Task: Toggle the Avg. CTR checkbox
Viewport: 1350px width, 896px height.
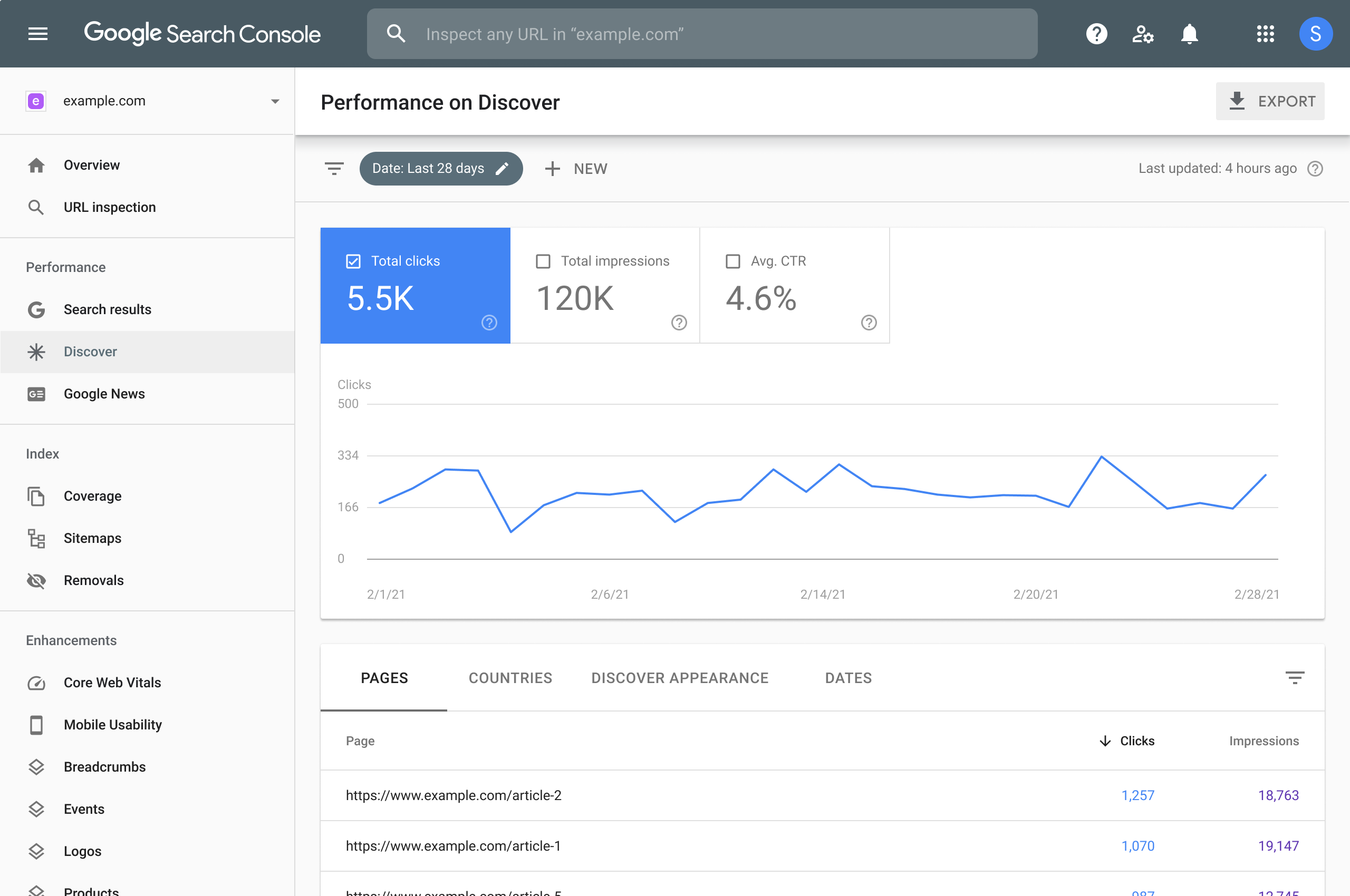Action: coord(732,261)
